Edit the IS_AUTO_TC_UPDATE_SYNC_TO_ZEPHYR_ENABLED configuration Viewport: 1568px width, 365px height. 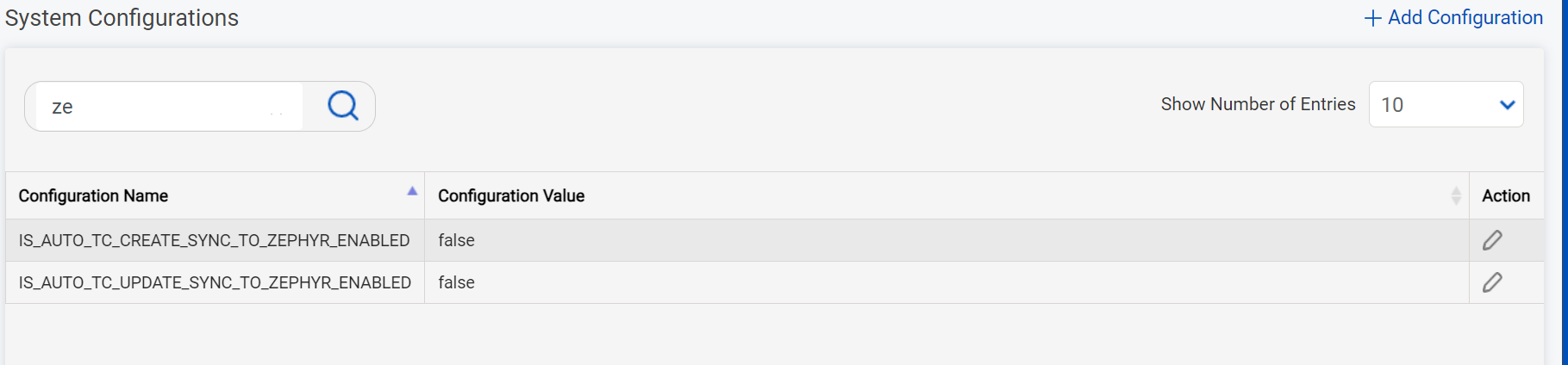1492,282
